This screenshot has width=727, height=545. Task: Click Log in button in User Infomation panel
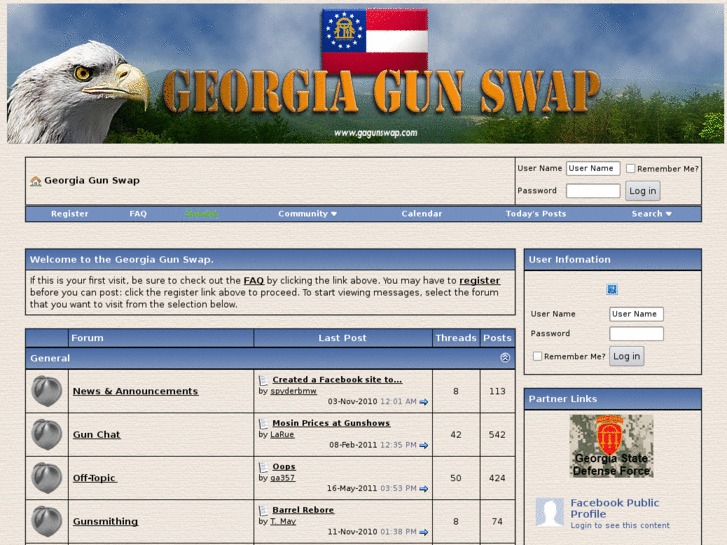pyautogui.click(x=626, y=356)
